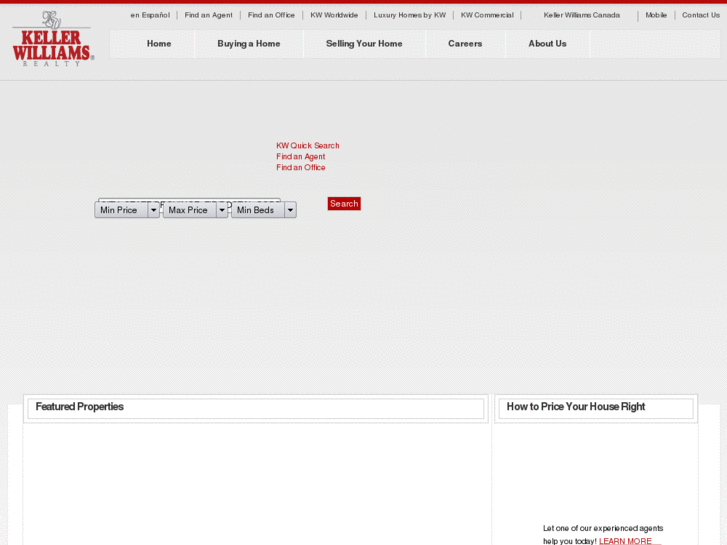Open Find an Office in top bar
The height and width of the screenshot is (545, 727).
pos(271,15)
